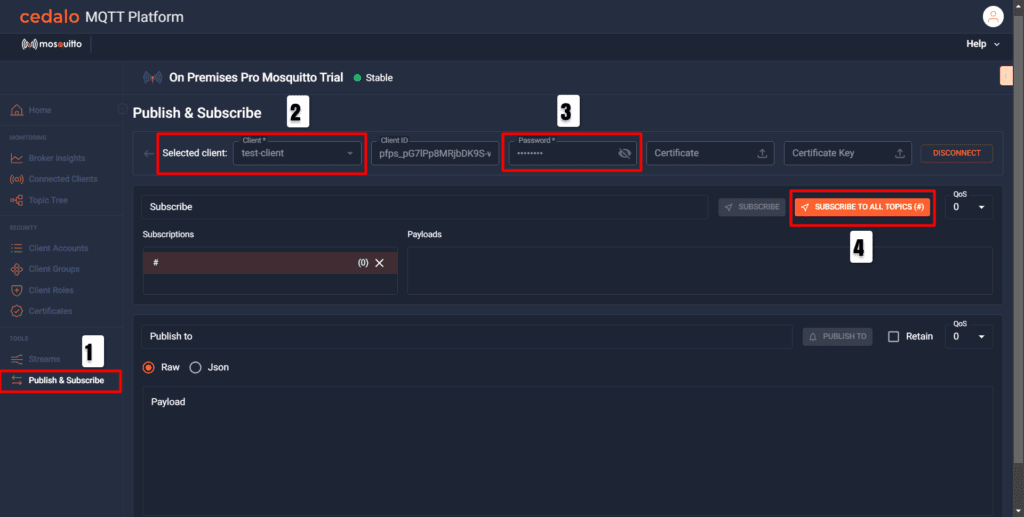
Task: Click the Client ID input field
Action: [435, 153]
